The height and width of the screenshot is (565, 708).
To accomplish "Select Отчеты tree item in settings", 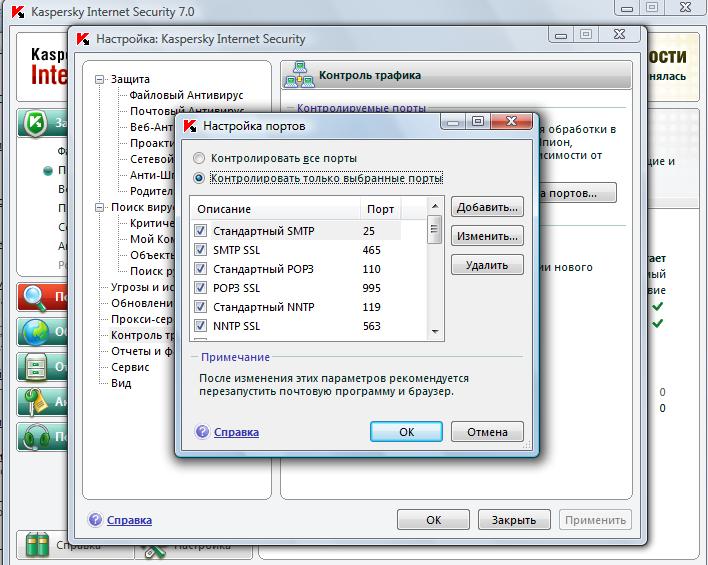I will point(142,351).
